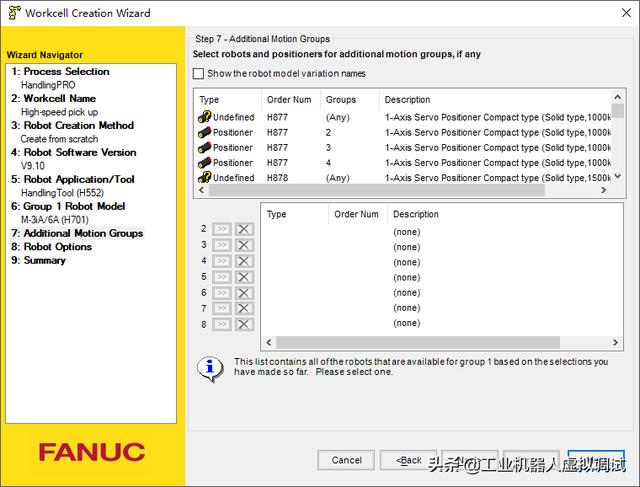This screenshot has width=640, height=487.
Task: Go to step 1: Process Selection
Action: [60, 71]
